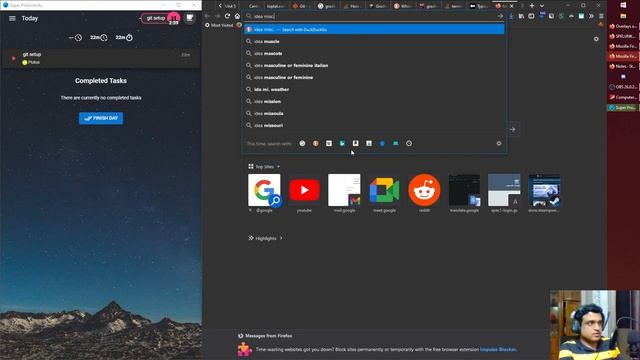This screenshot has height=360, width=640.
Task: Select the git setup task row
Action: (101, 58)
